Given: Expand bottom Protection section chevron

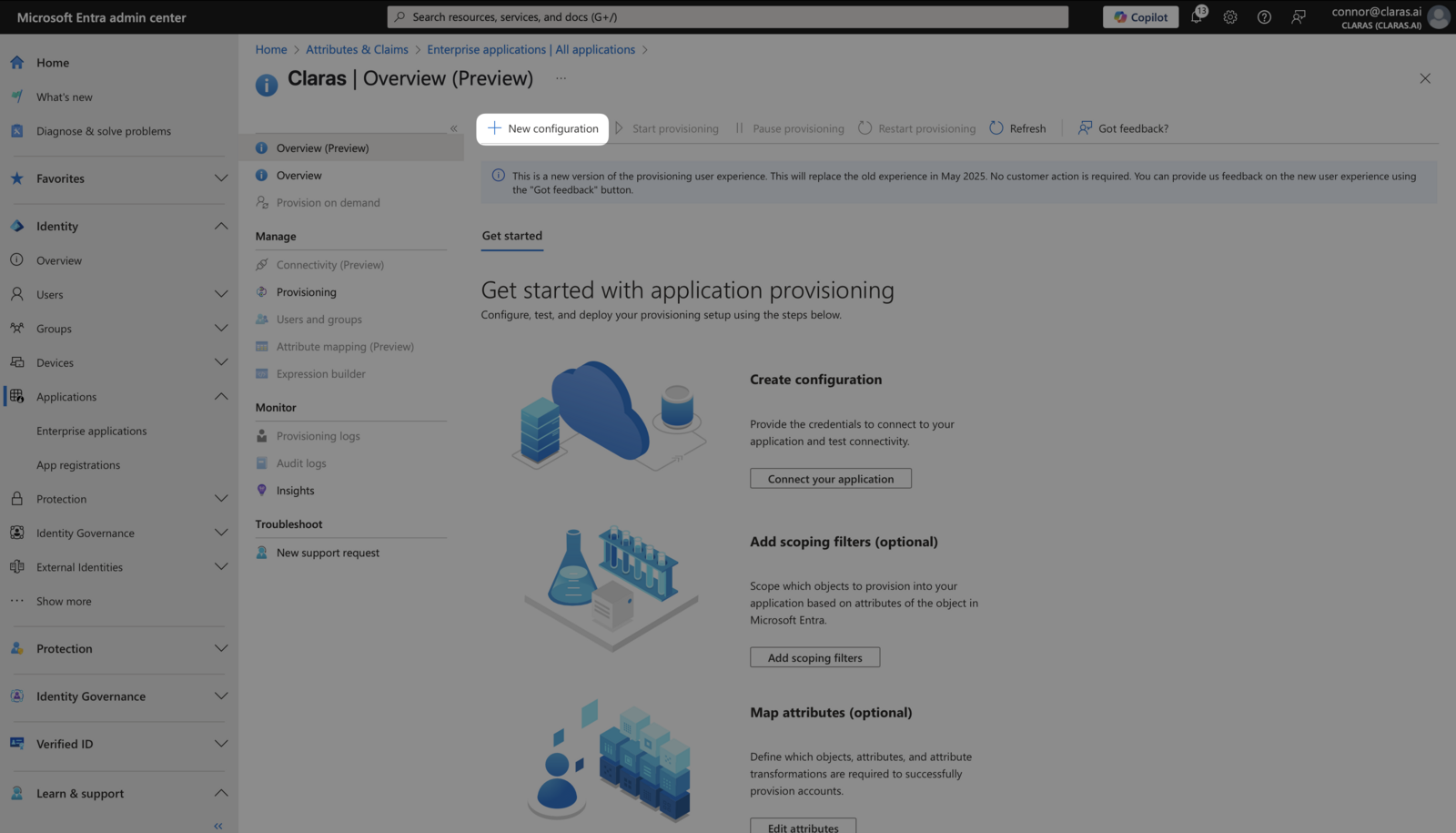Looking at the screenshot, I should 221,648.
